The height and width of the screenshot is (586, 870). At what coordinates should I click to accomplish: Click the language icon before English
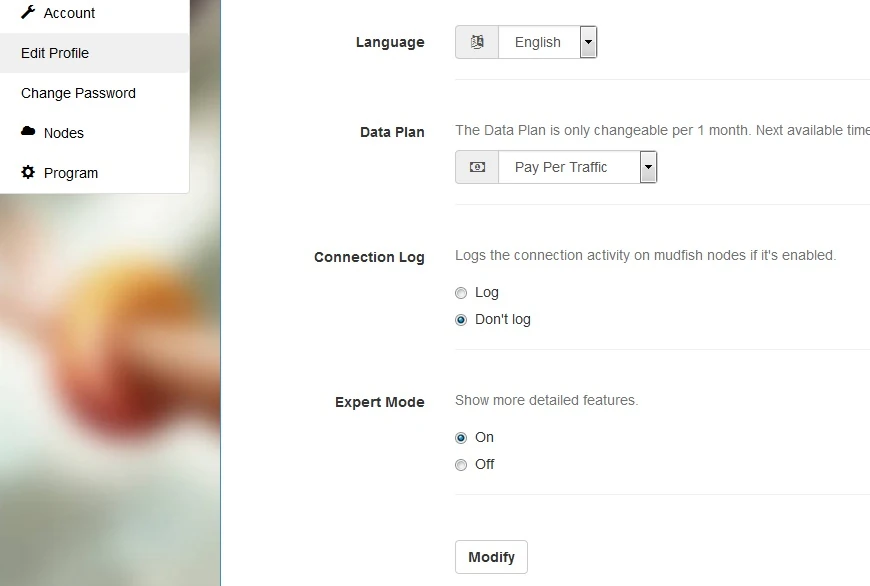(477, 42)
